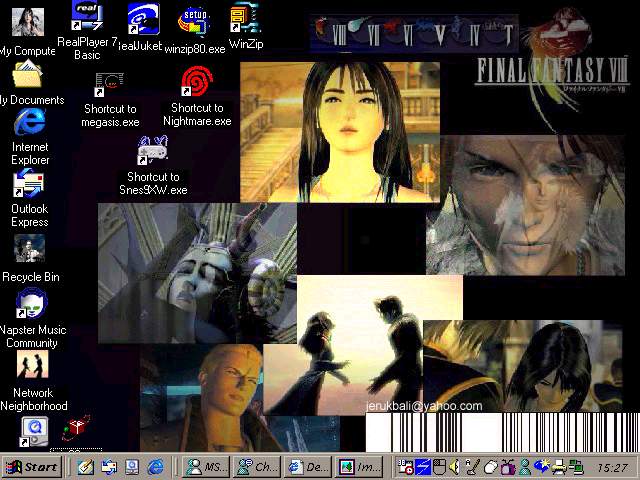The image size is (640, 480).
Task: Select the Network Neighborhood icon
Action: [32, 365]
